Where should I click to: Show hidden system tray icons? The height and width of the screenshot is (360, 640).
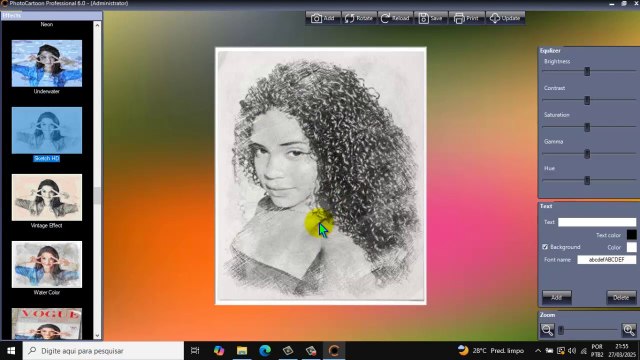point(538,351)
